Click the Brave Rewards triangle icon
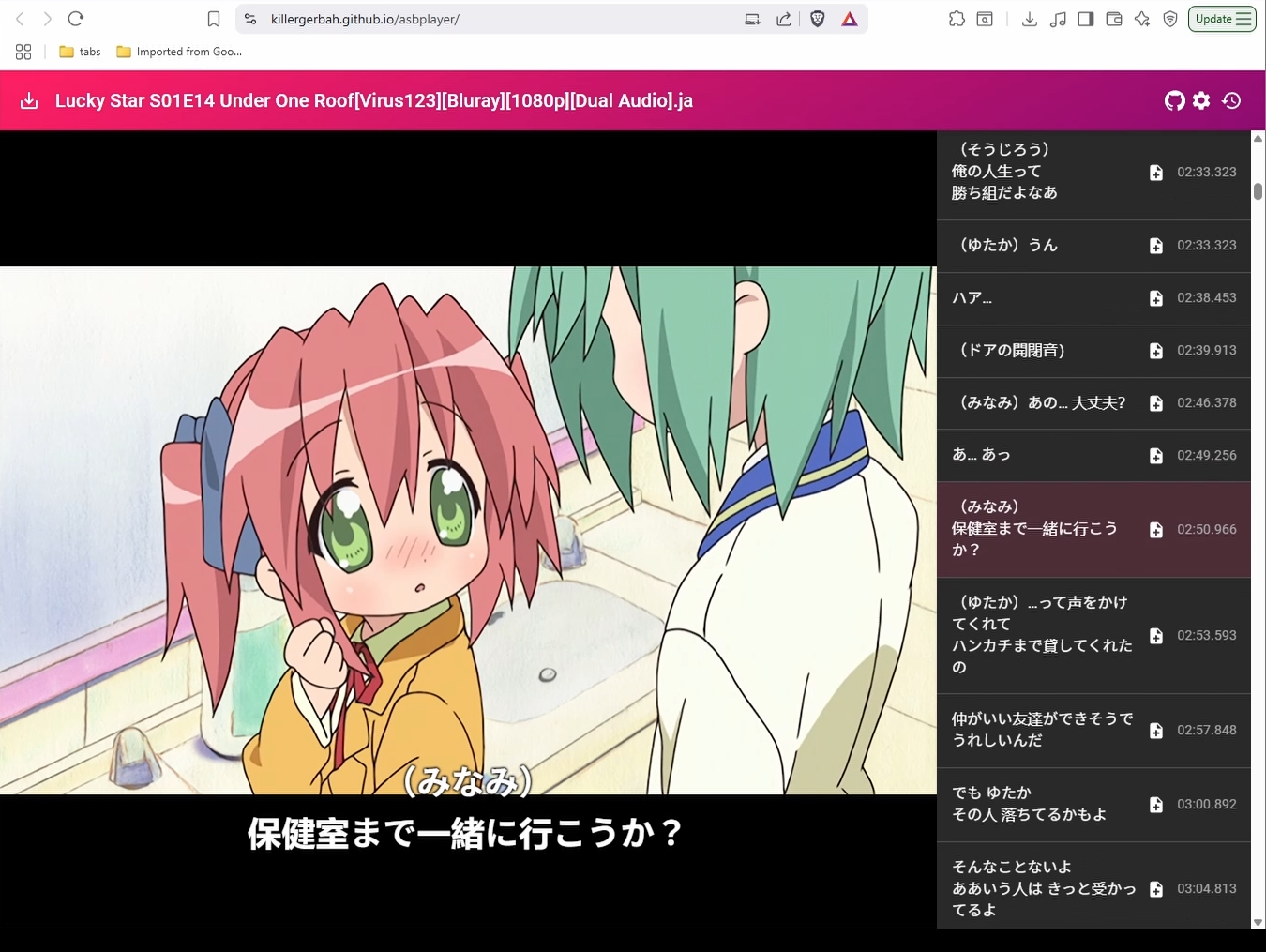Viewport: 1266px width, 952px height. [x=849, y=19]
